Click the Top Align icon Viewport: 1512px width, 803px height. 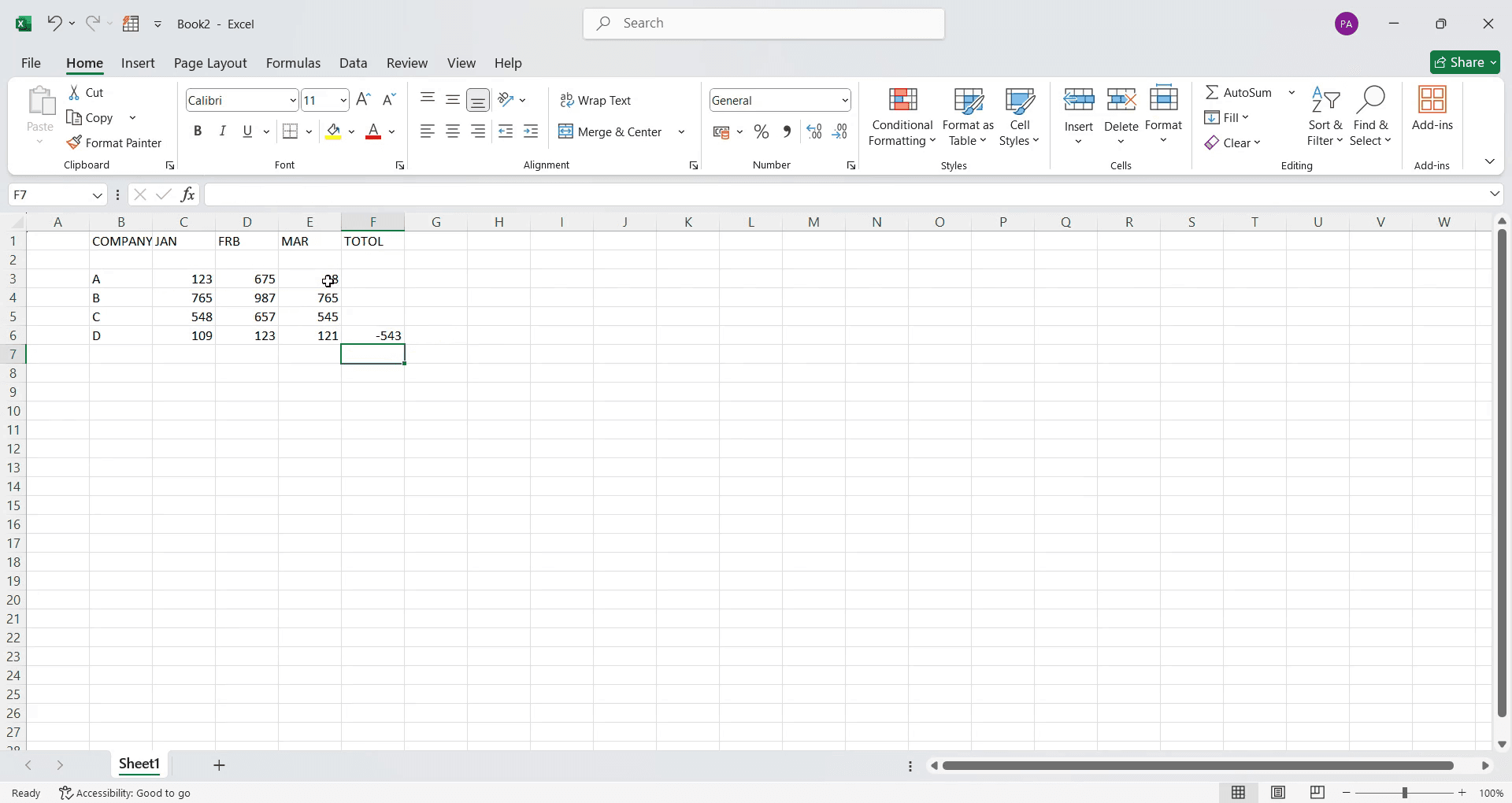428,99
